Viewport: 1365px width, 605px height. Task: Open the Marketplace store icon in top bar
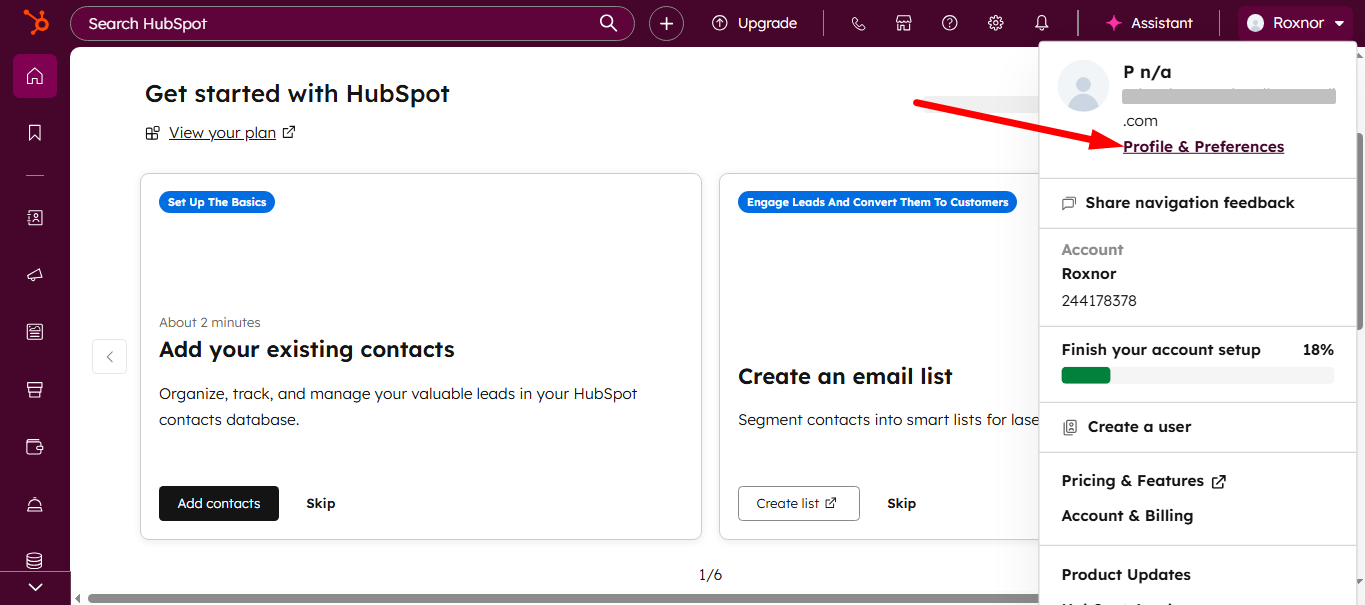(x=904, y=22)
